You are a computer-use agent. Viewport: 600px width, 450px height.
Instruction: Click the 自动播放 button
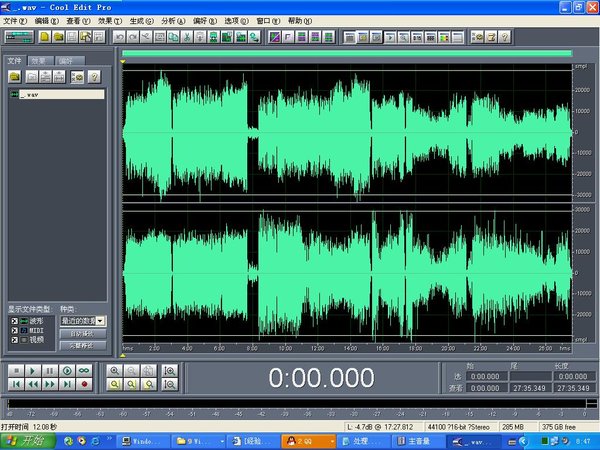82,333
